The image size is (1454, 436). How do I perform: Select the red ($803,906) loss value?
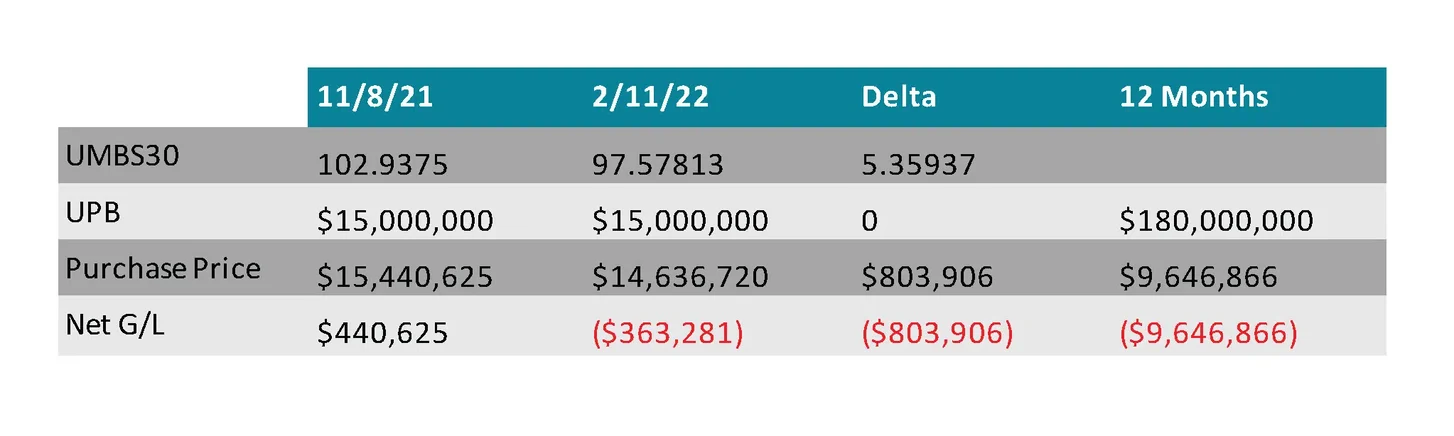pos(937,333)
